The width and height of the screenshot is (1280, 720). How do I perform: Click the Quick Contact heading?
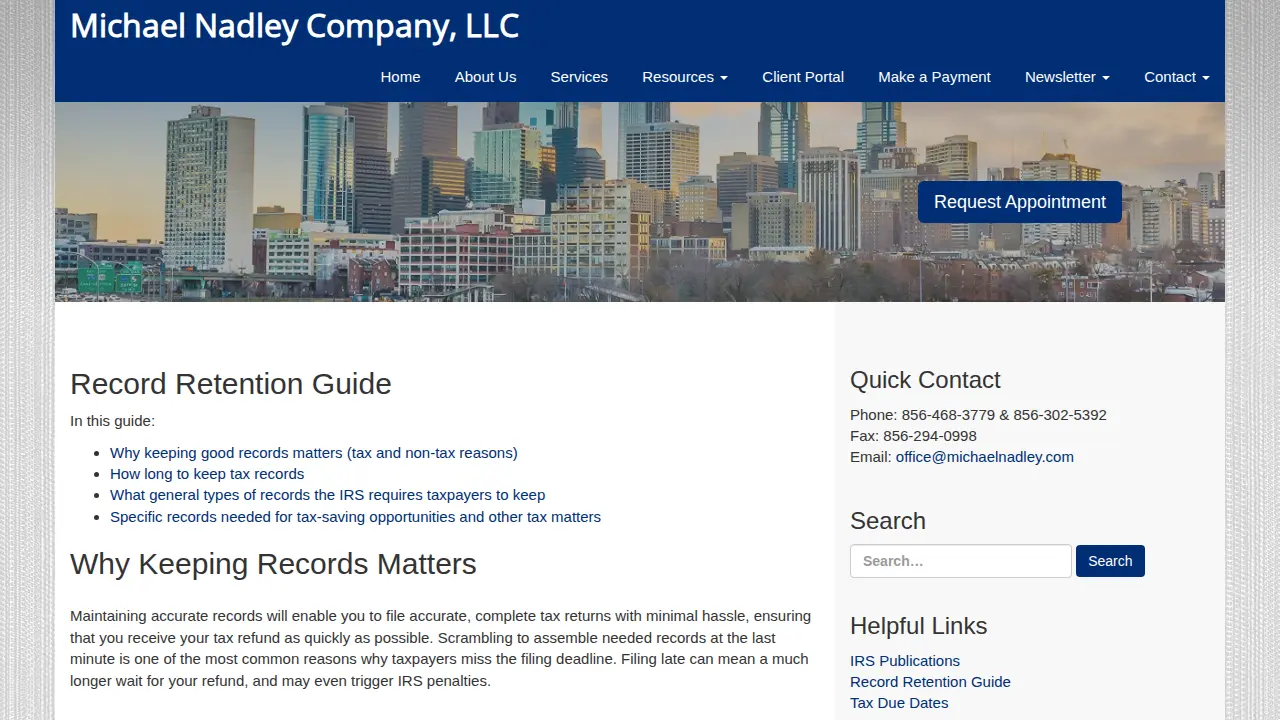tap(925, 380)
